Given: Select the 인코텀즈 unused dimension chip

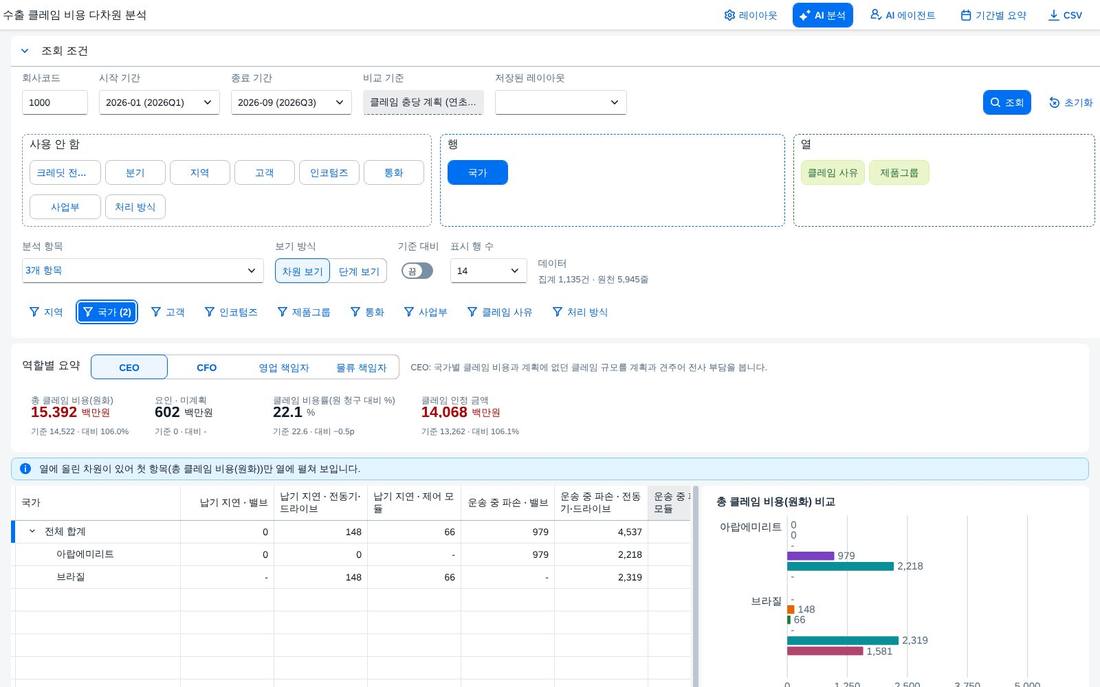Looking at the screenshot, I should 329,173.
